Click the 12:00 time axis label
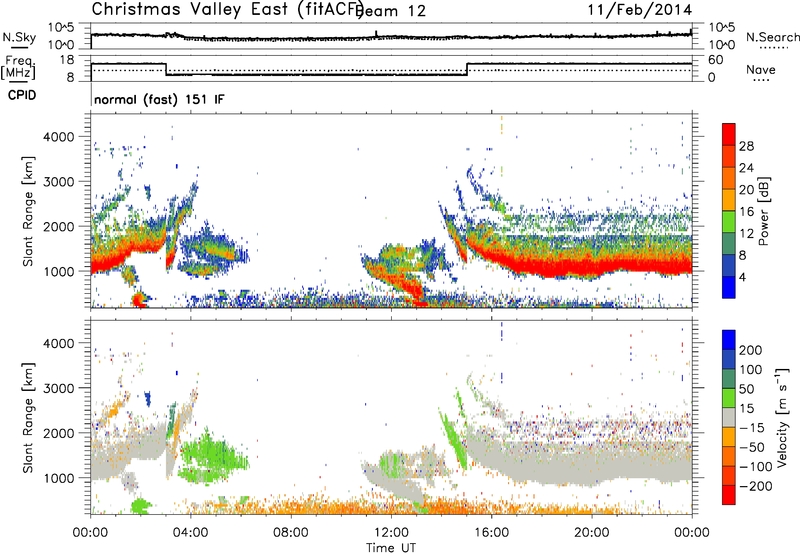 point(391,533)
